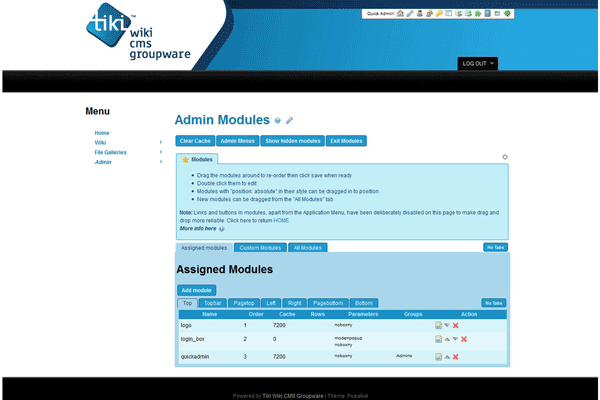Click the Add module button
The width and height of the screenshot is (600, 400).
click(x=196, y=289)
